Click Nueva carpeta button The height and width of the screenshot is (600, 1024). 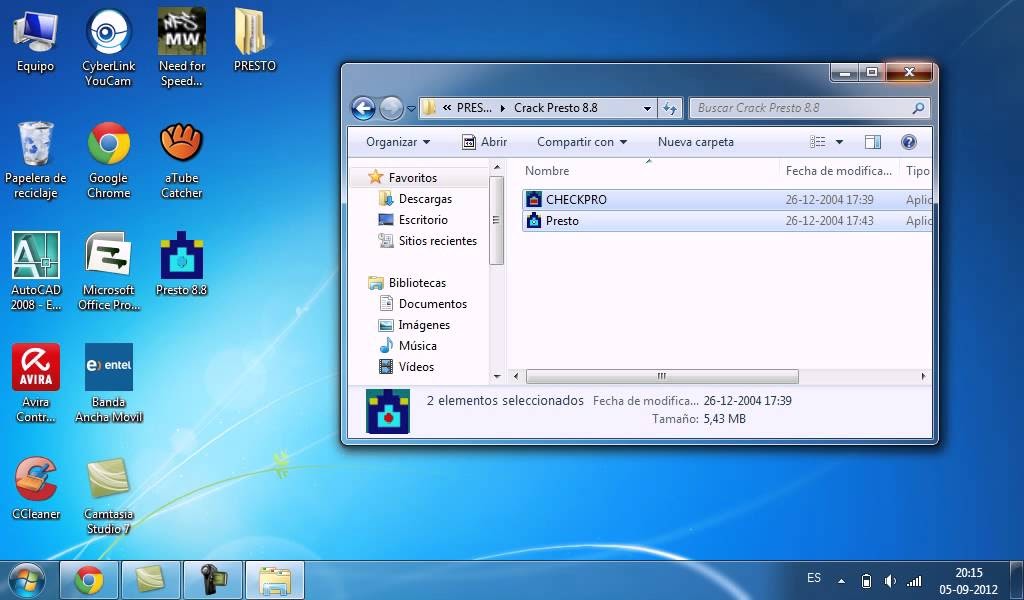[696, 142]
